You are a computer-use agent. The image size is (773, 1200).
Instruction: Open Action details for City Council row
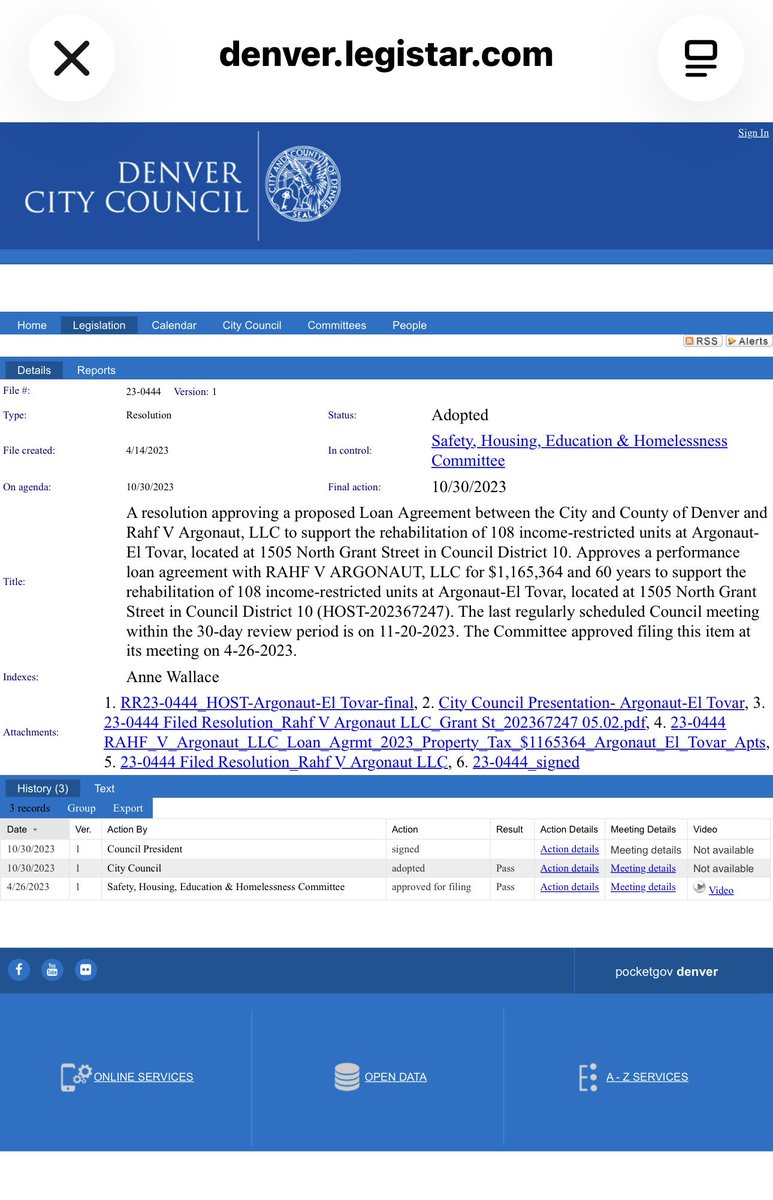[x=569, y=868]
